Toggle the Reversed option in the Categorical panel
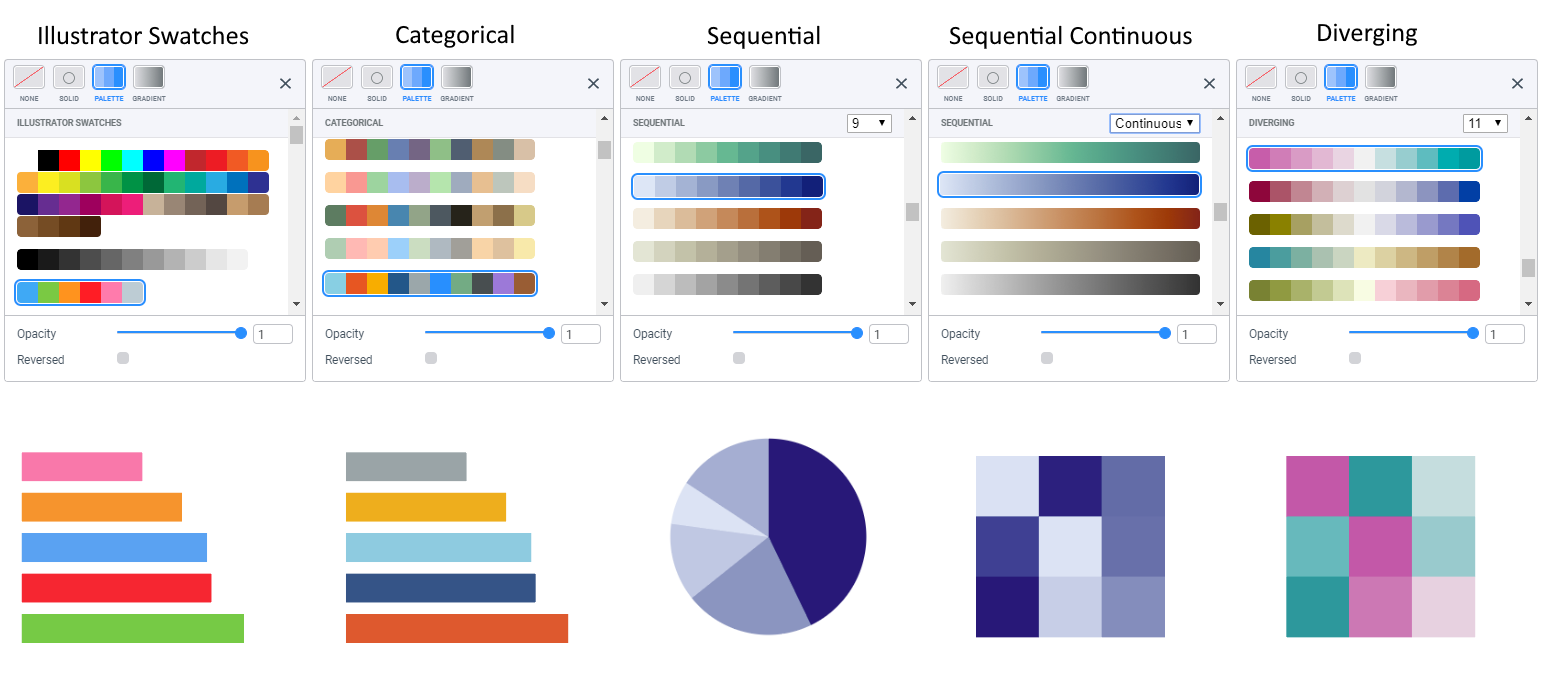The image size is (1543, 677). 430,357
